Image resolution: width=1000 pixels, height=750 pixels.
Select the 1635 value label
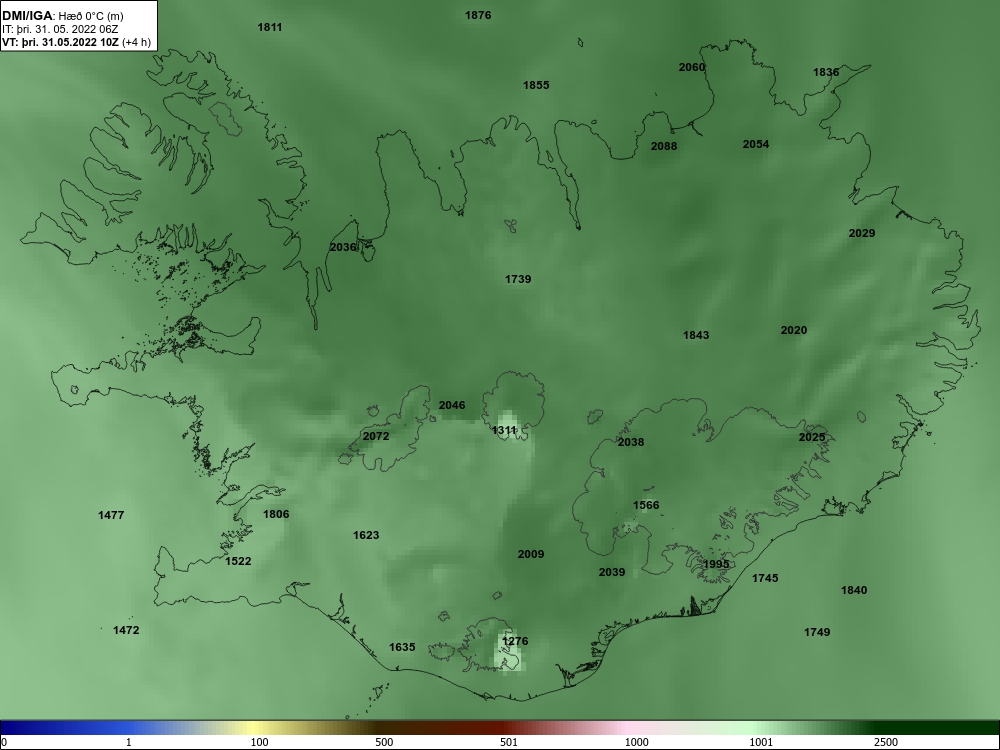pos(402,647)
